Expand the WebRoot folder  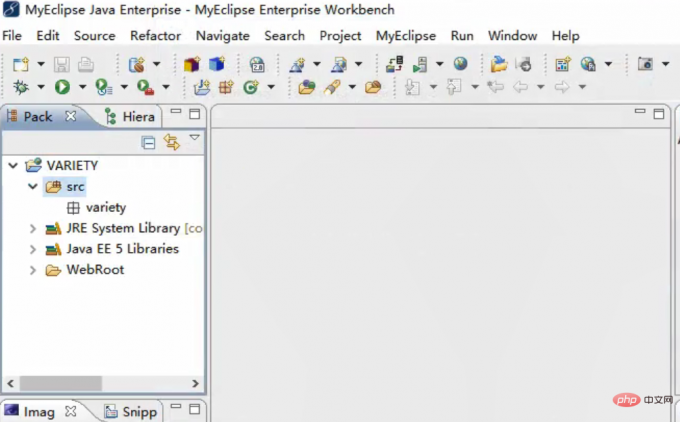pos(33,270)
